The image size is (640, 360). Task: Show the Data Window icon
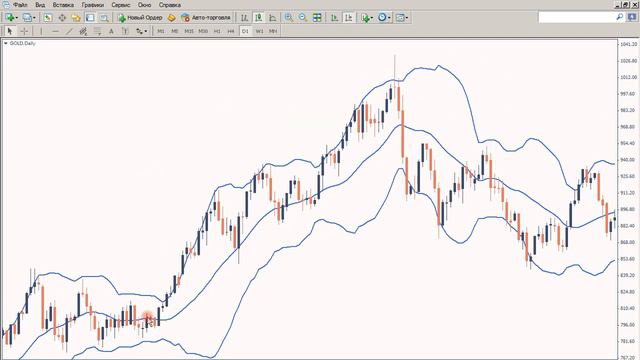[x=62, y=18]
